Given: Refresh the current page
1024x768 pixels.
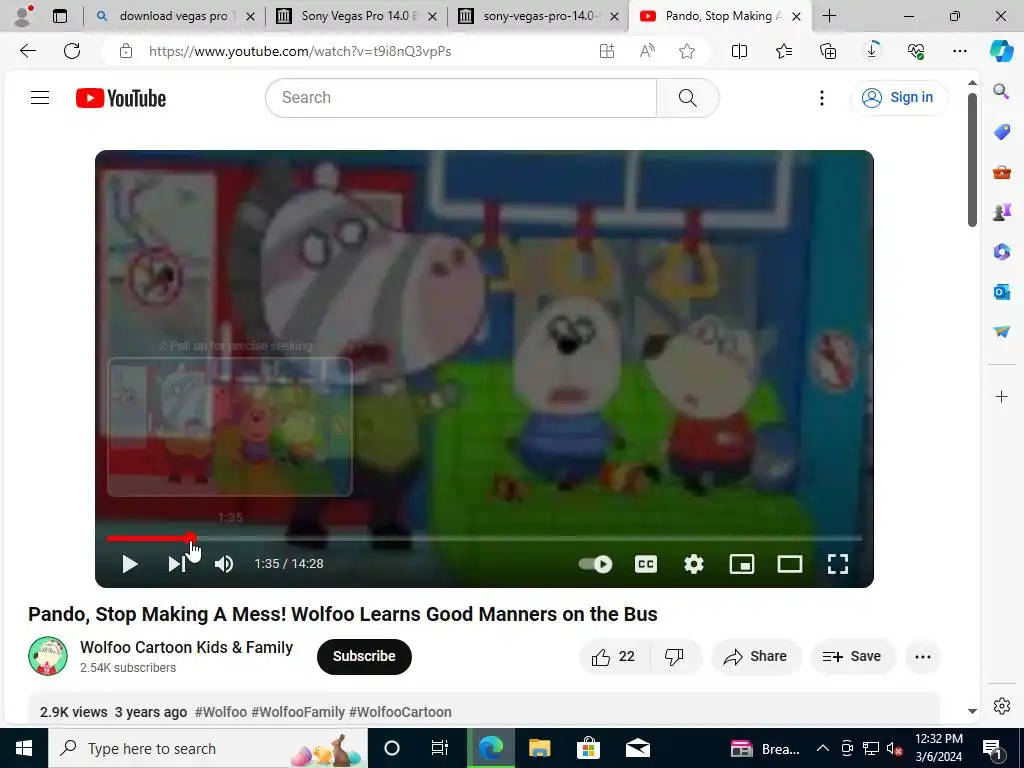Looking at the screenshot, I should point(72,51).
